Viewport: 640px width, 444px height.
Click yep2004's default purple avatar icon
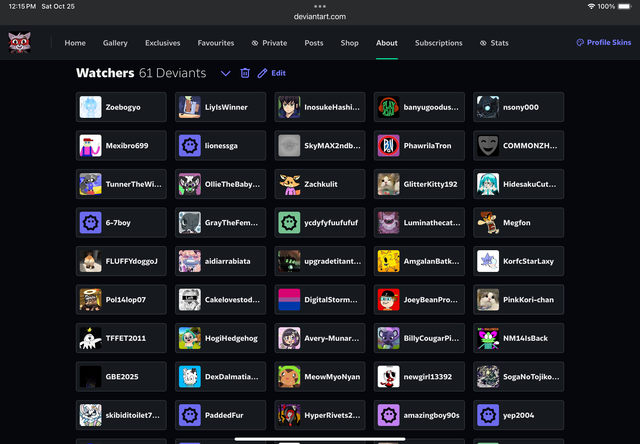(488, 415)
